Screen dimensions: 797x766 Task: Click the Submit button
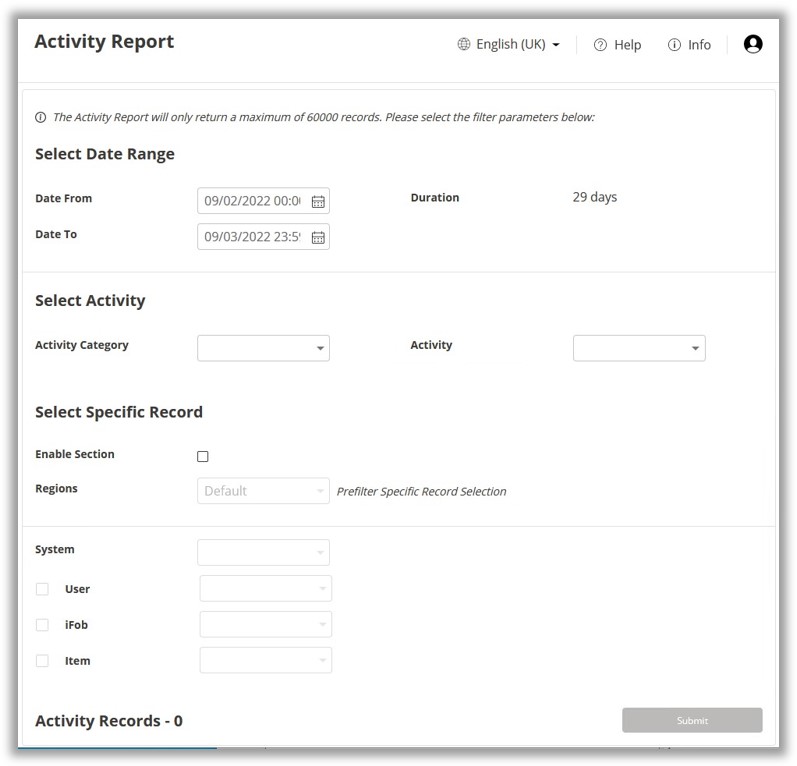pos(692,720)
